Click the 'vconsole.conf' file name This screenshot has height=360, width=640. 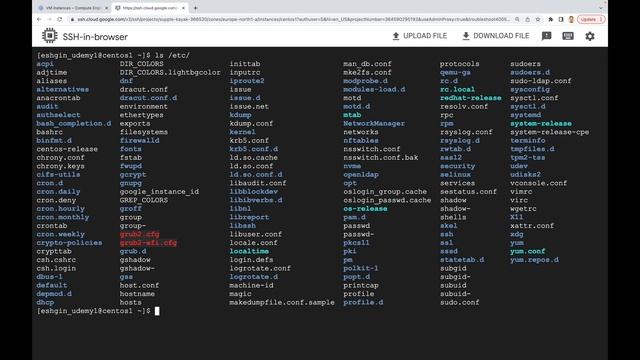(539, 183)
